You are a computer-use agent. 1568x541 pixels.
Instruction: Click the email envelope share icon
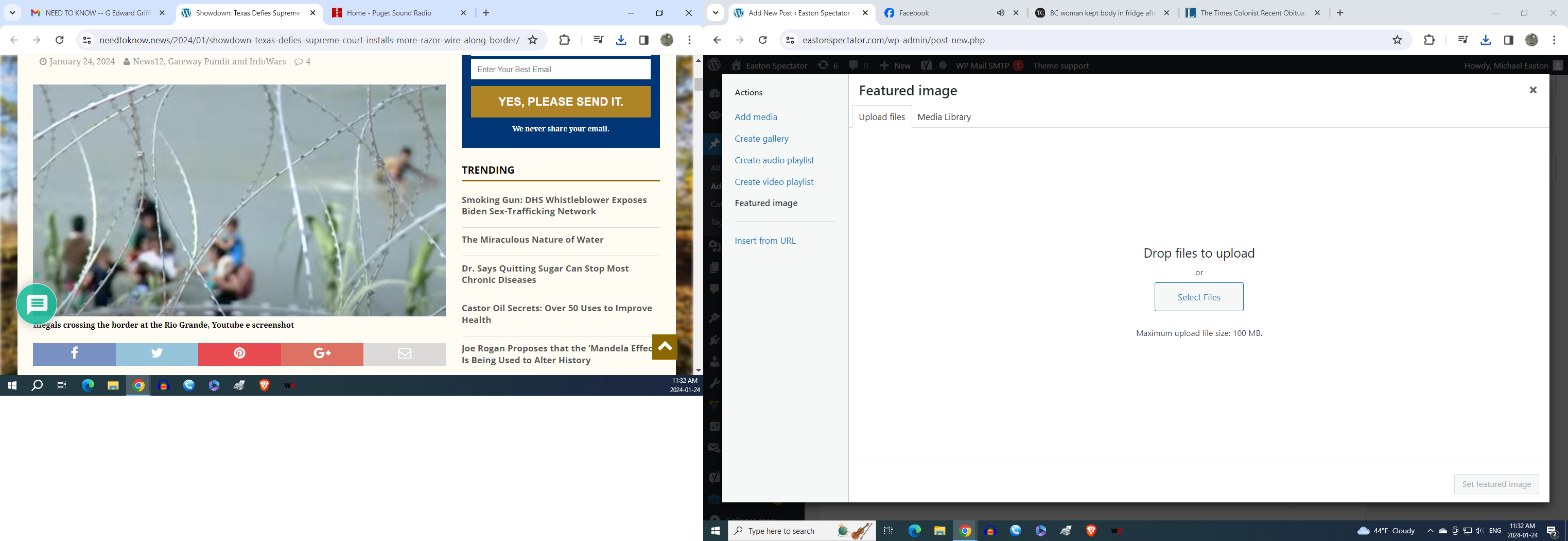coord(405,354)
